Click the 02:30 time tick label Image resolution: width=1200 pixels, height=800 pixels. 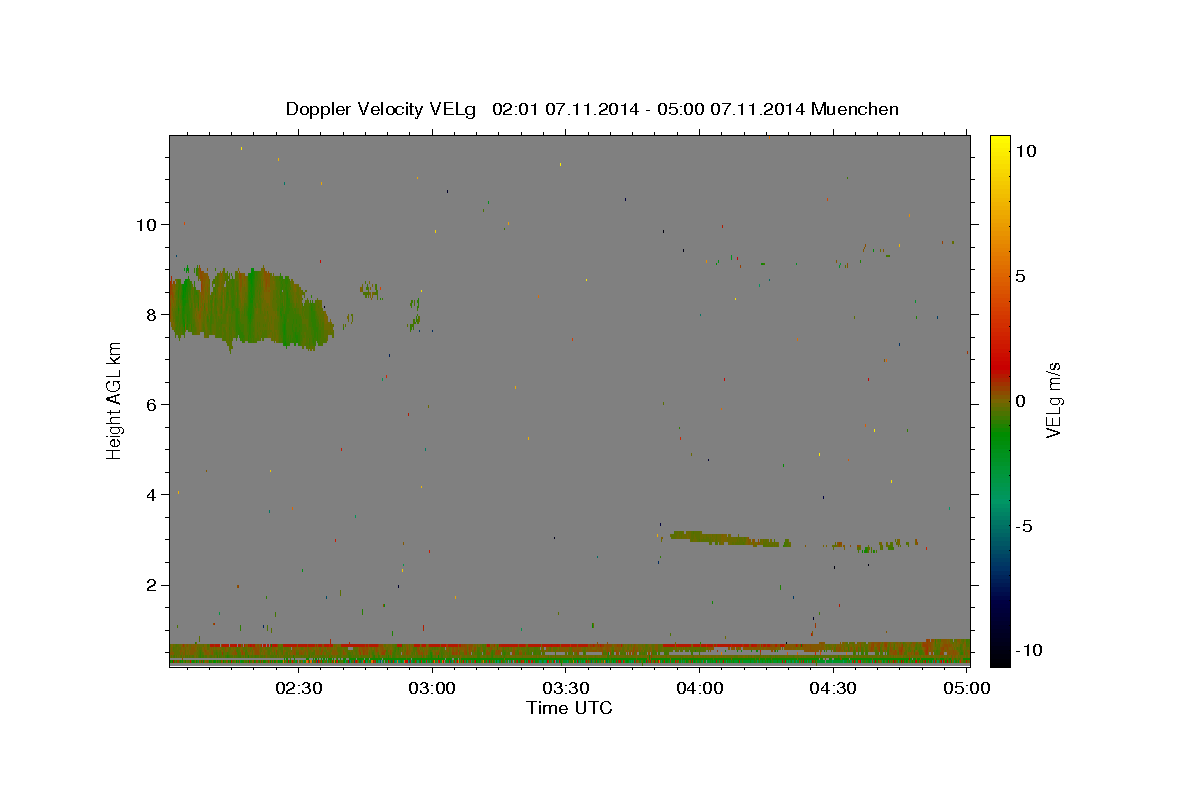(300, 688)
